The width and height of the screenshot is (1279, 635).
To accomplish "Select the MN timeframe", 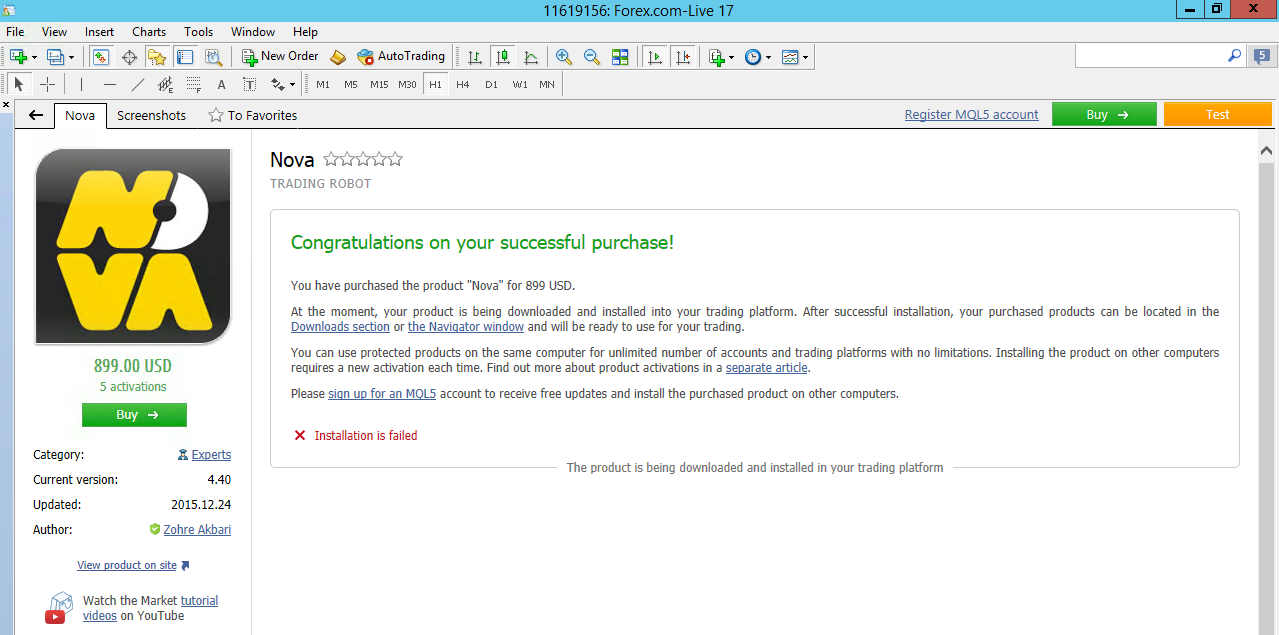I will pos(547,85).
